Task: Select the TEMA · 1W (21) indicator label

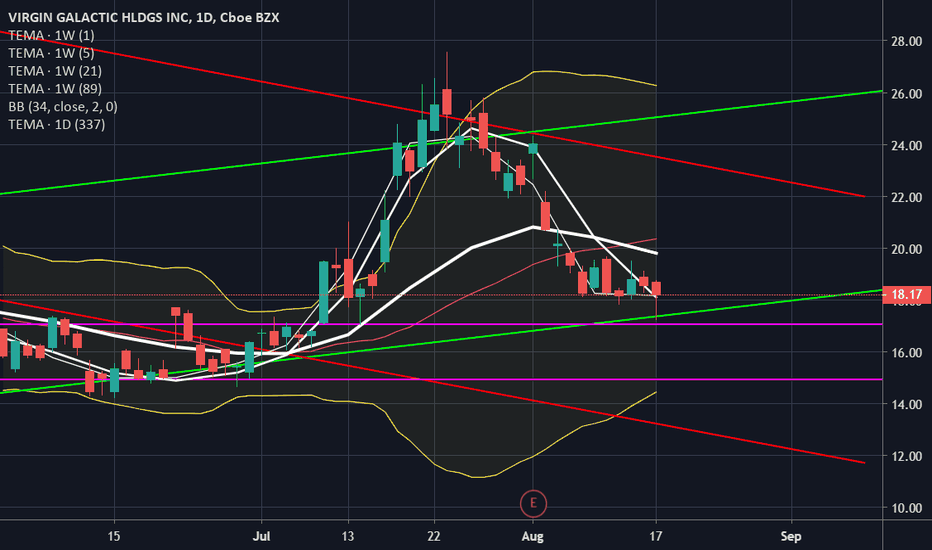Action: click(55, 71)
